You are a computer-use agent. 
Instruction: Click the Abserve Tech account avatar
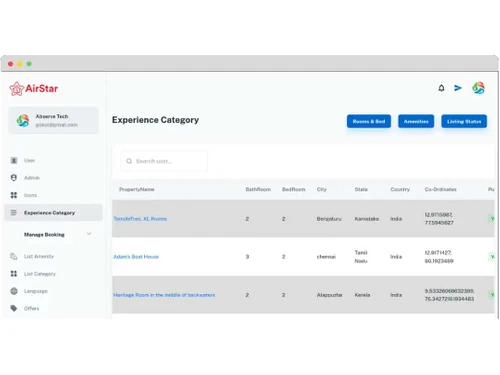pos(23,120)
